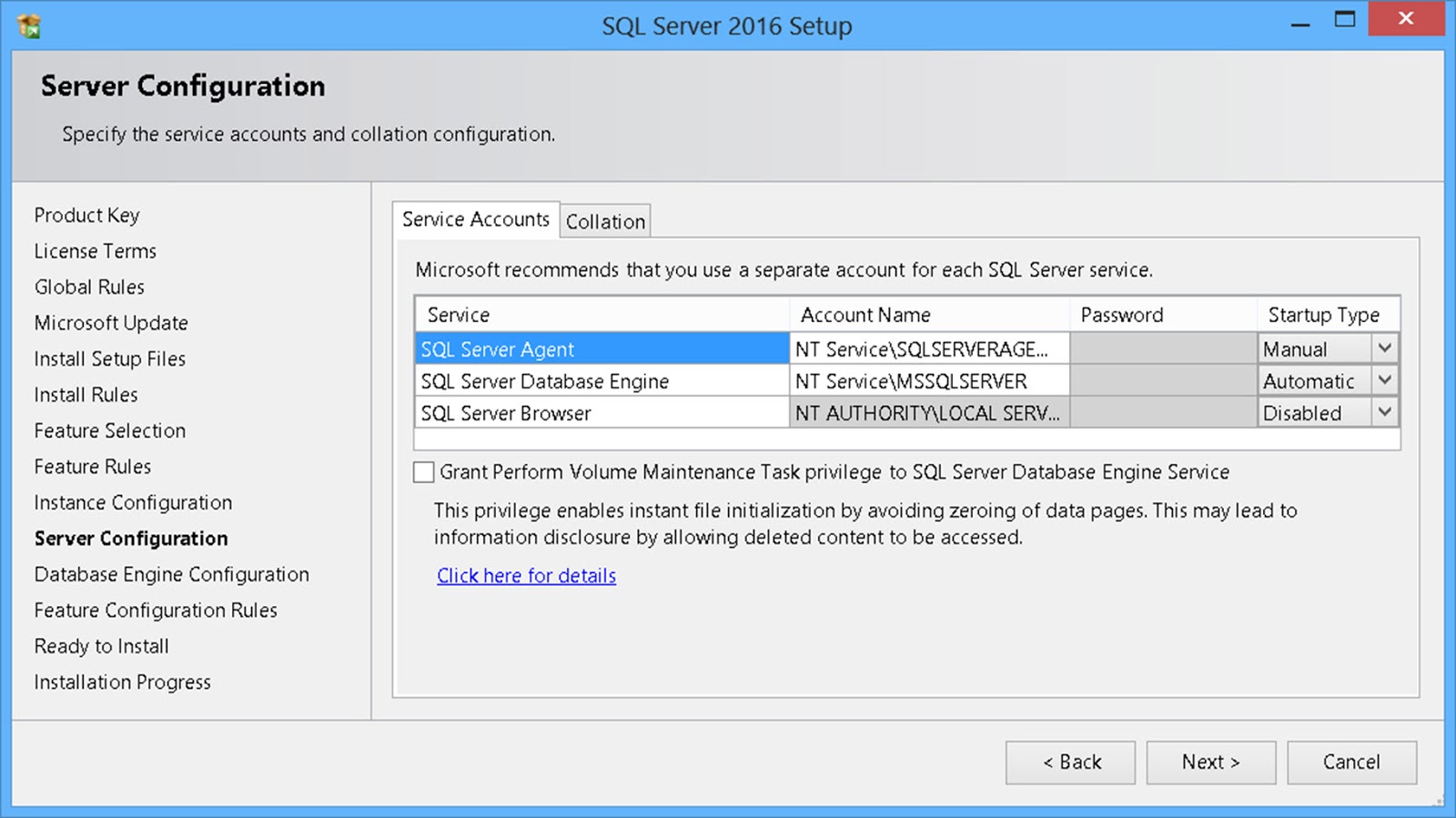Select Feature Rules step in sidebar
Viewport: 1456px width, 818px height.
(92, 467)
